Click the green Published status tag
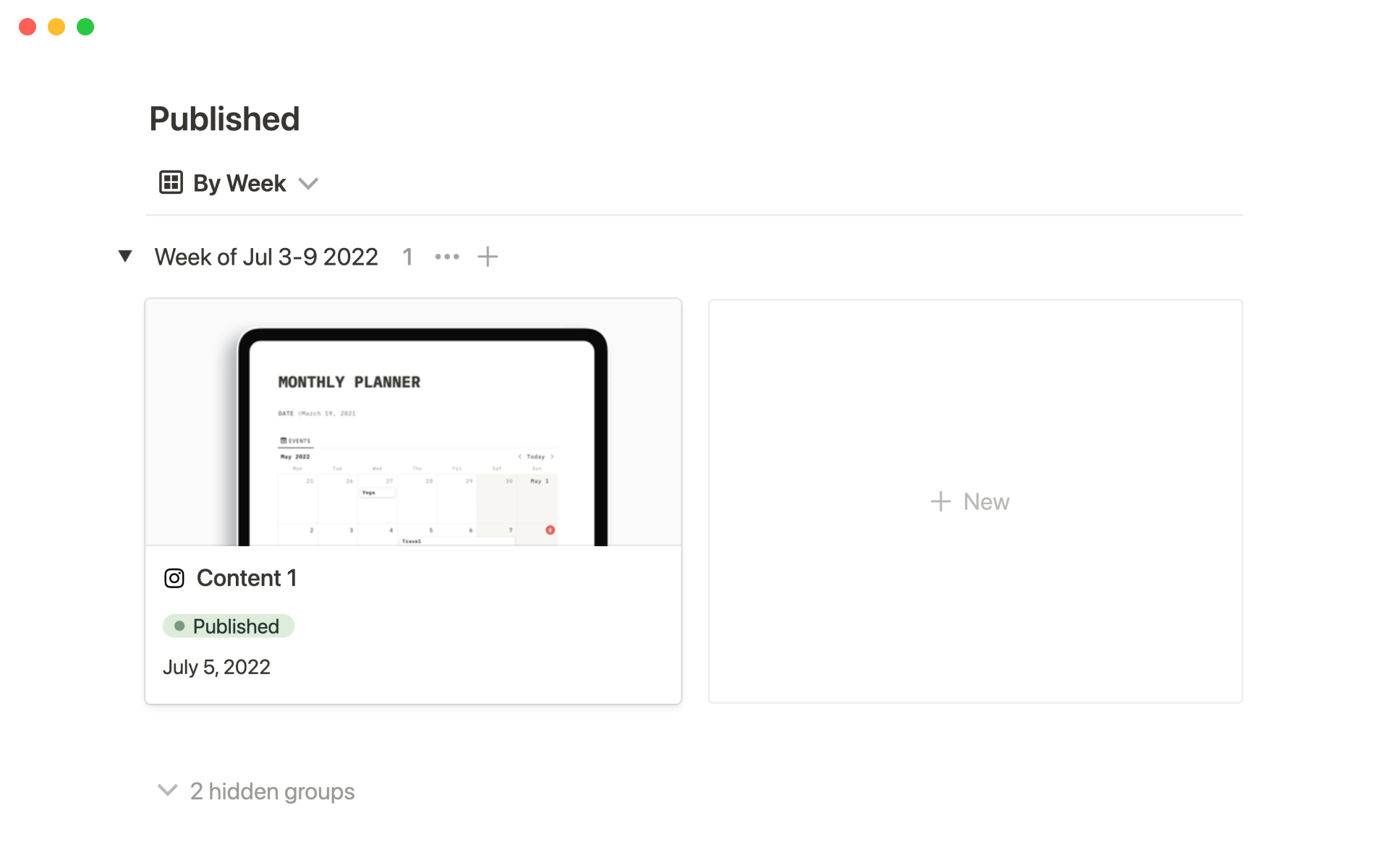This screenshot has width=1389, height=868. click(229, 626)
